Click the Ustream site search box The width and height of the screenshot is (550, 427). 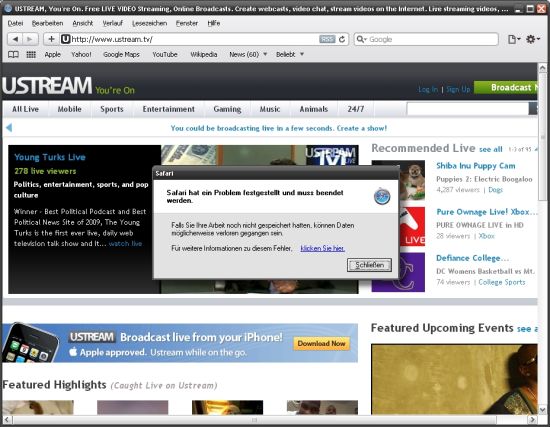(x=468, y=109)
